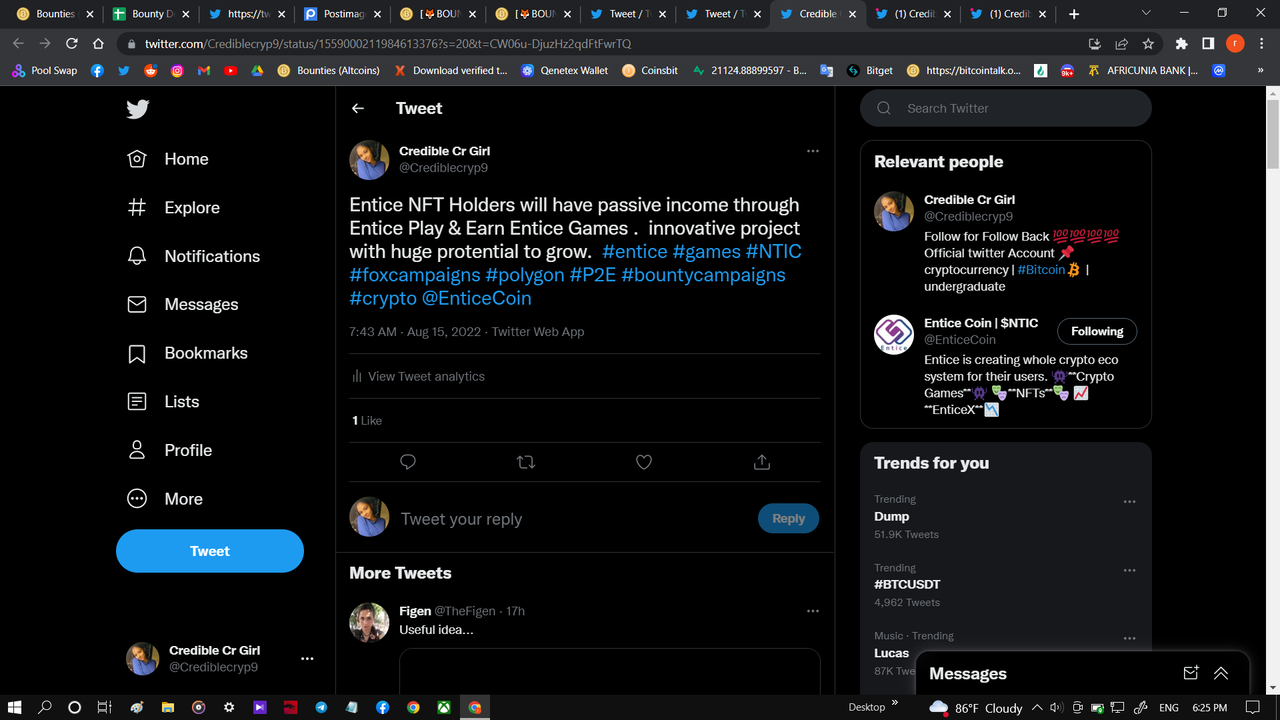Viewport: 1280px width, 720px height.
Task: Expand the Messages drawer
Action: click(1221, 673)
